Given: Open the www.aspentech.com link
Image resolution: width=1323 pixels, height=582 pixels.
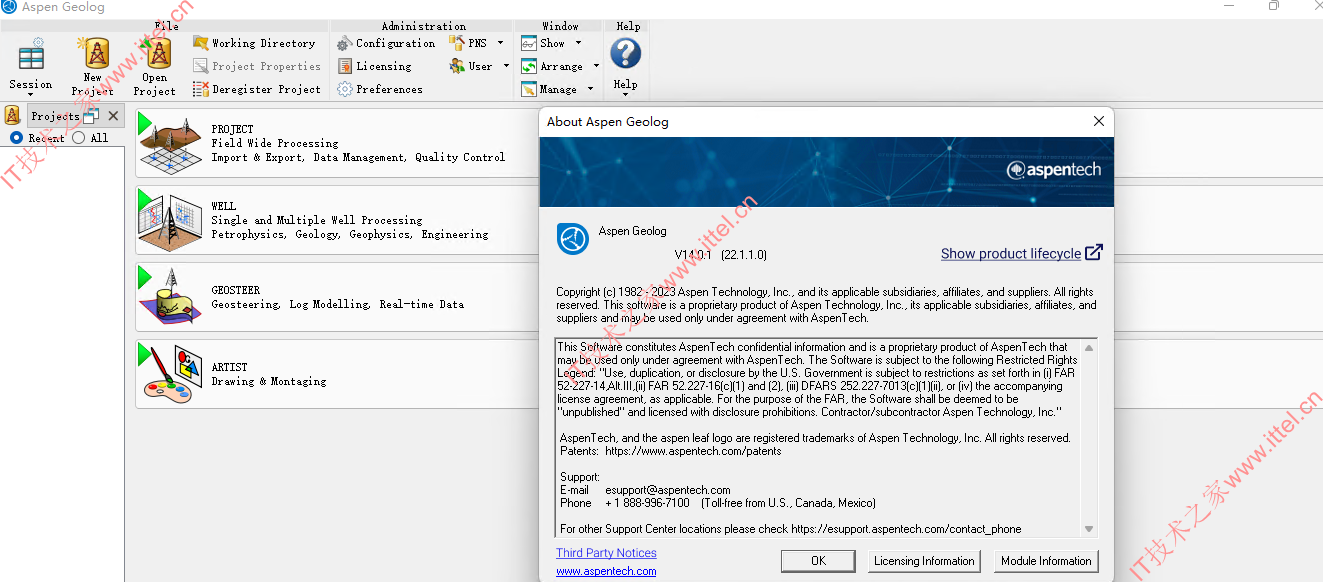Looking at the screenshot, I should point(606,571).
